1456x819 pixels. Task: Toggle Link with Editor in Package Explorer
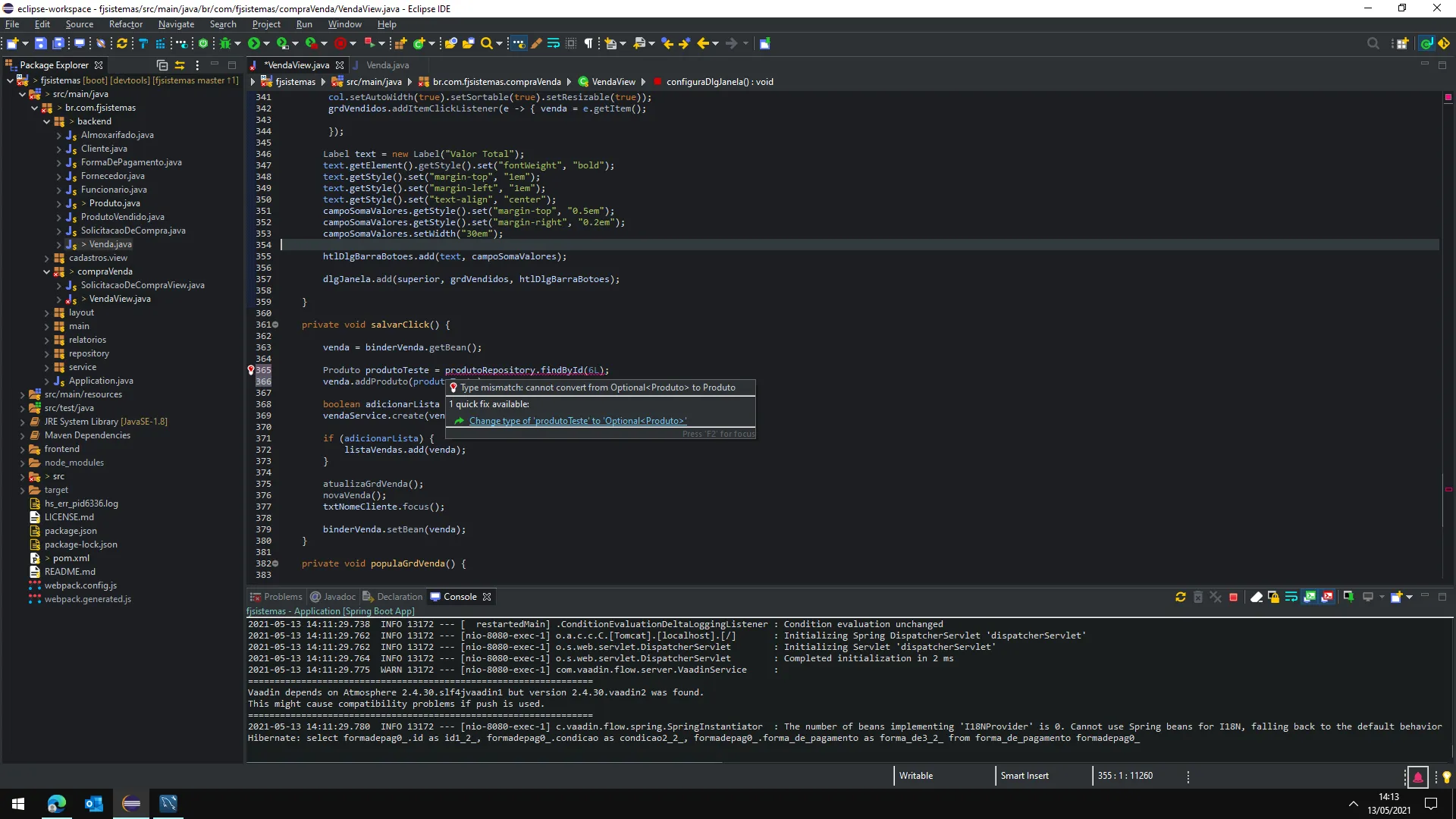180,65
